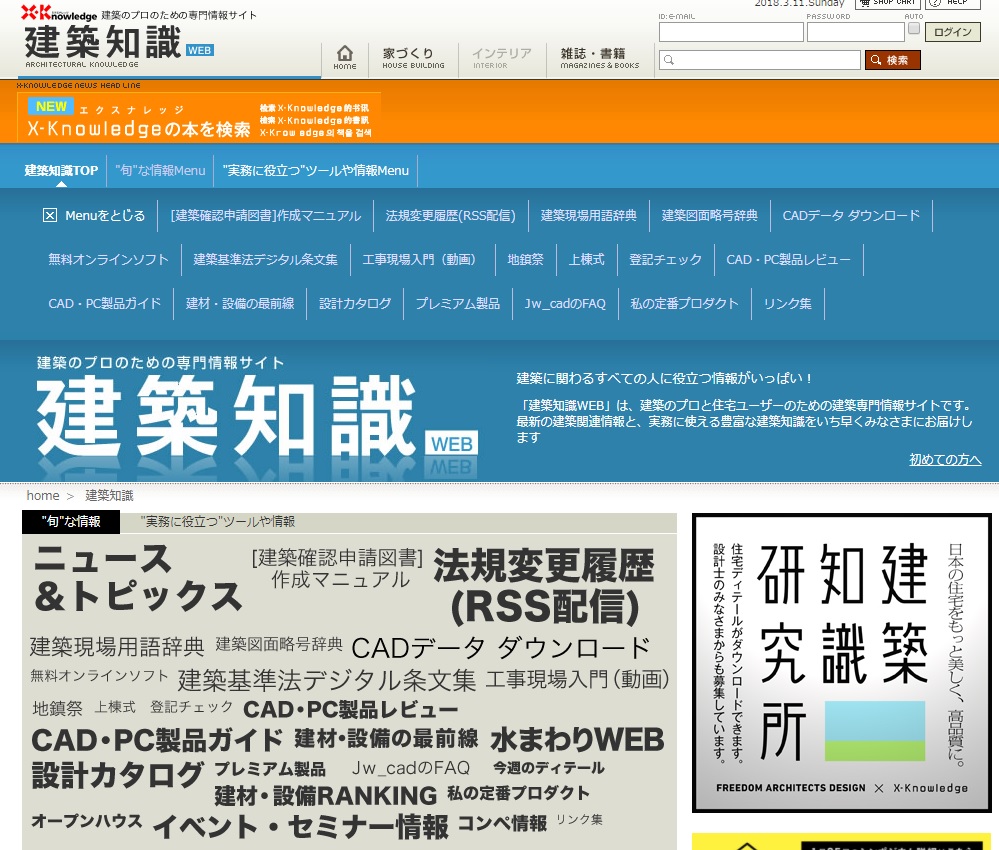Open 建築図面略号辞典 in blue menu
This screenshot has height=850, width=999.
click(710, 215)
